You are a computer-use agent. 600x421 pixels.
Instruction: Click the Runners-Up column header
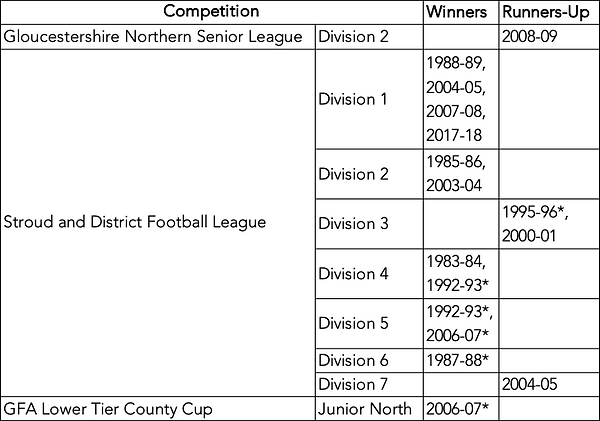549,12
